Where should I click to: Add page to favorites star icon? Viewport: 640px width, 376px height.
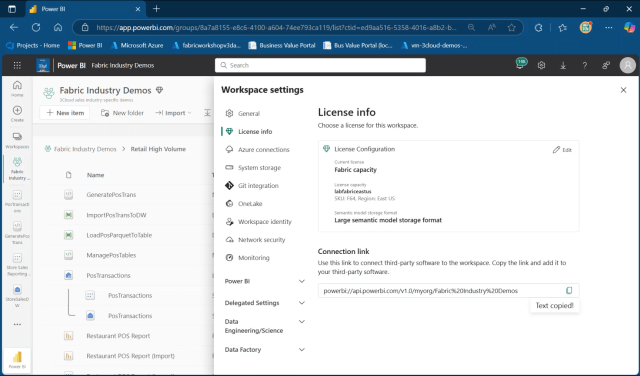pyautogui.click(x=511, y=27)
